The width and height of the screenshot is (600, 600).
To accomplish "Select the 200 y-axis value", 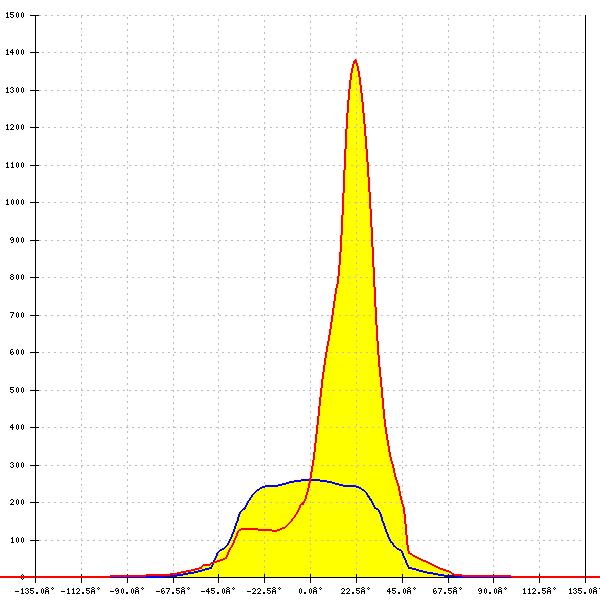I will tap(17, 502).
